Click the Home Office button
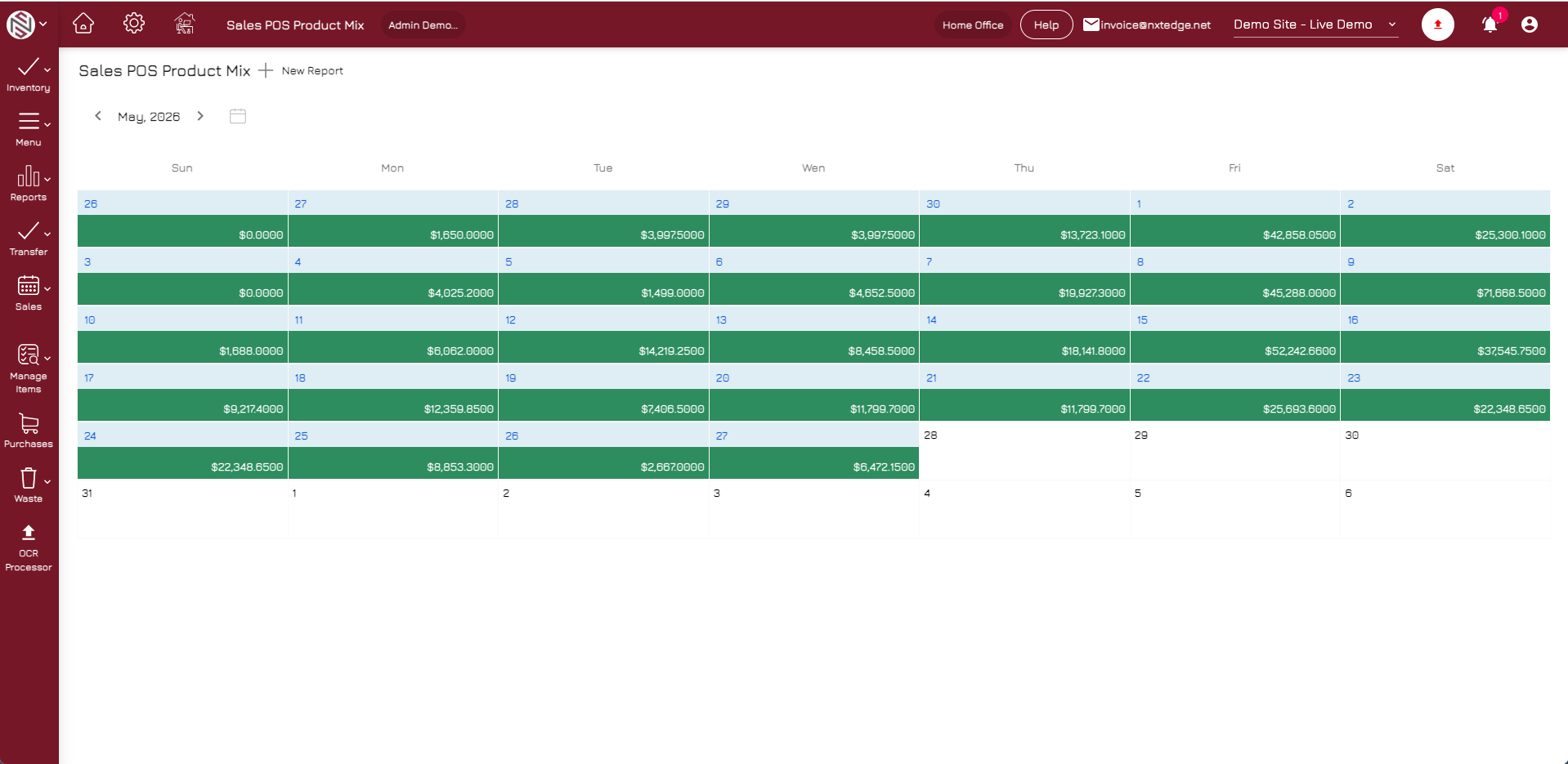This screenshot has height=764, width=1568. [x=973, y=25]
